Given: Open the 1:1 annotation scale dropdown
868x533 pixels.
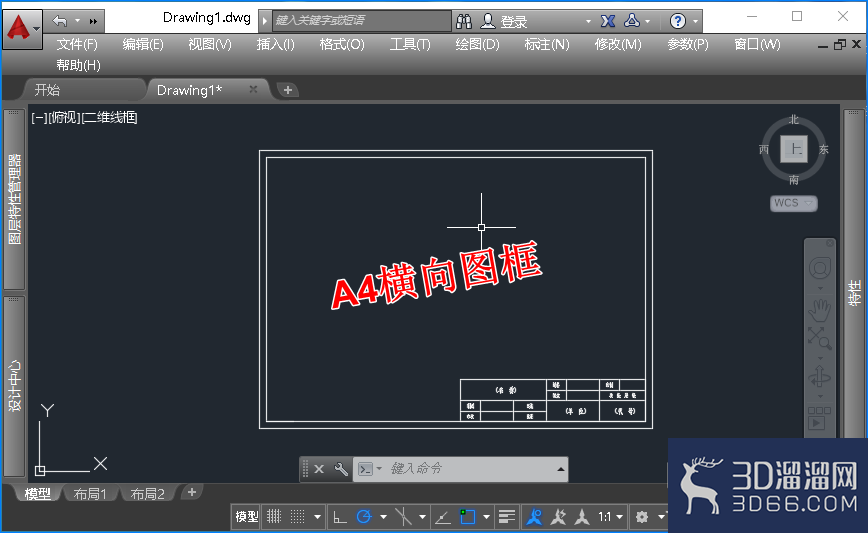Looking at the screenshot, I should pos(610,517).
